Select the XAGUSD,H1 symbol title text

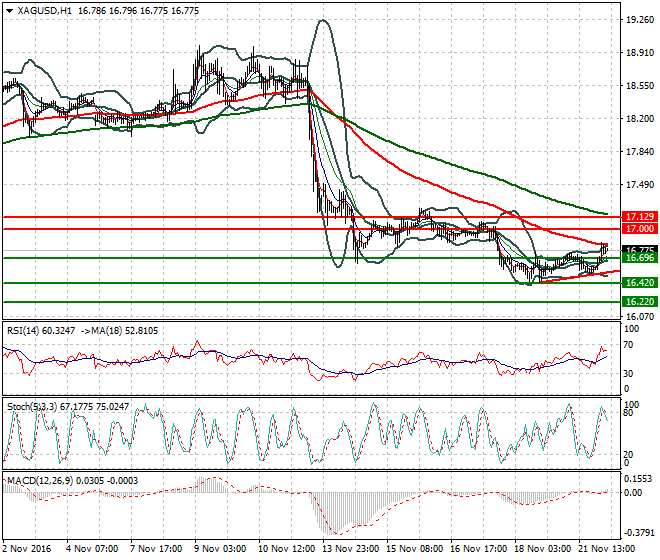[x=45, y=11]
